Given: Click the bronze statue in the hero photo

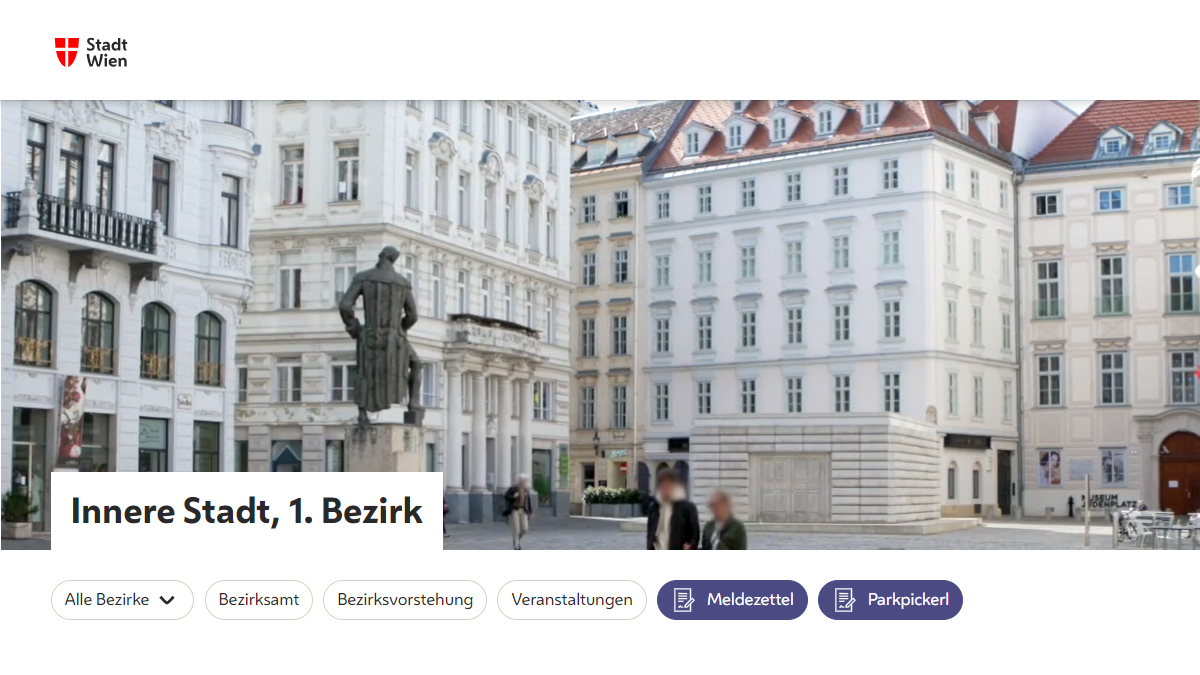Looking at the screenshot, I should click(x=381, y=335).
